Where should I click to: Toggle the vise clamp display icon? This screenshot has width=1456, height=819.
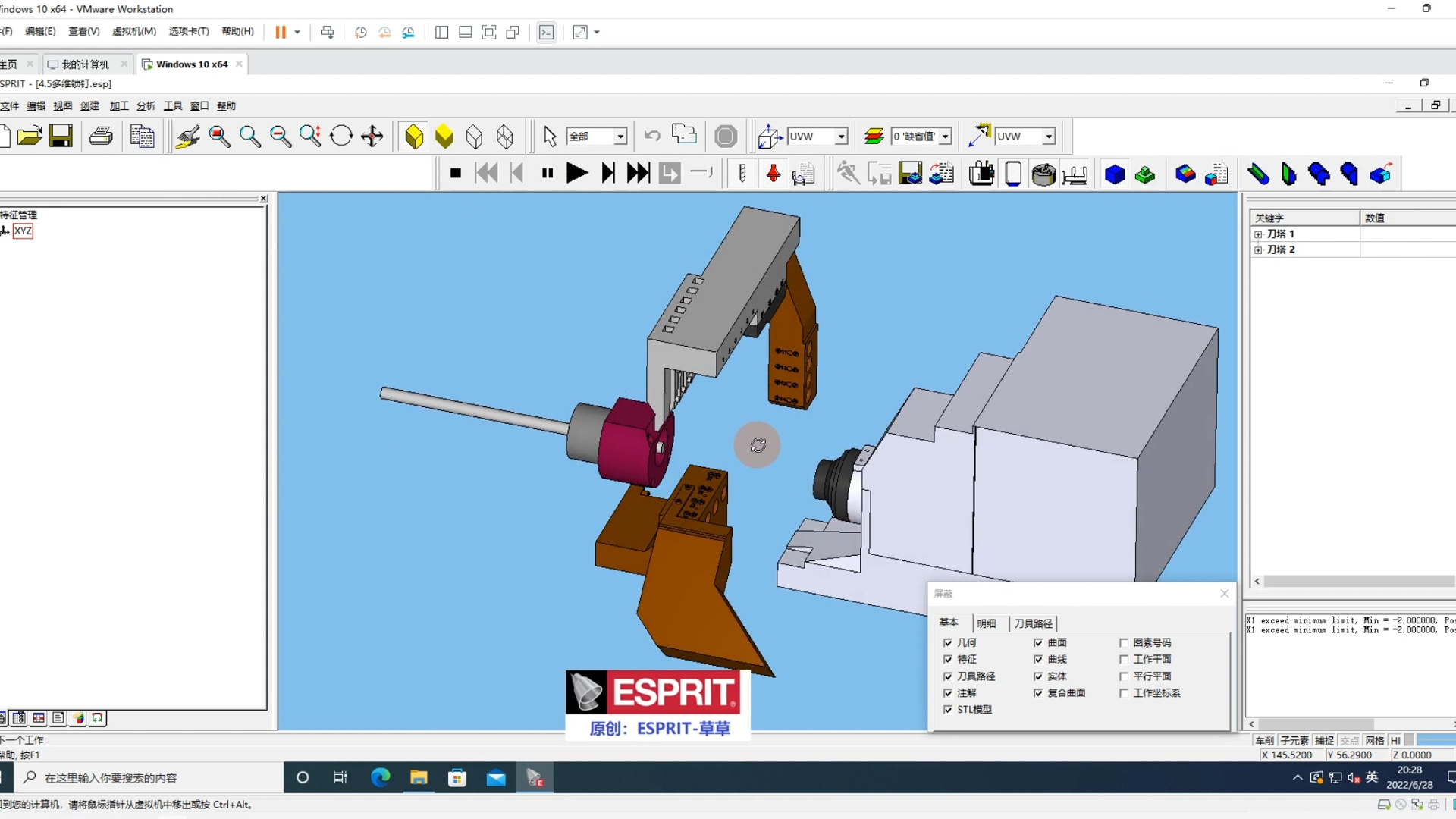(1075, 174)
